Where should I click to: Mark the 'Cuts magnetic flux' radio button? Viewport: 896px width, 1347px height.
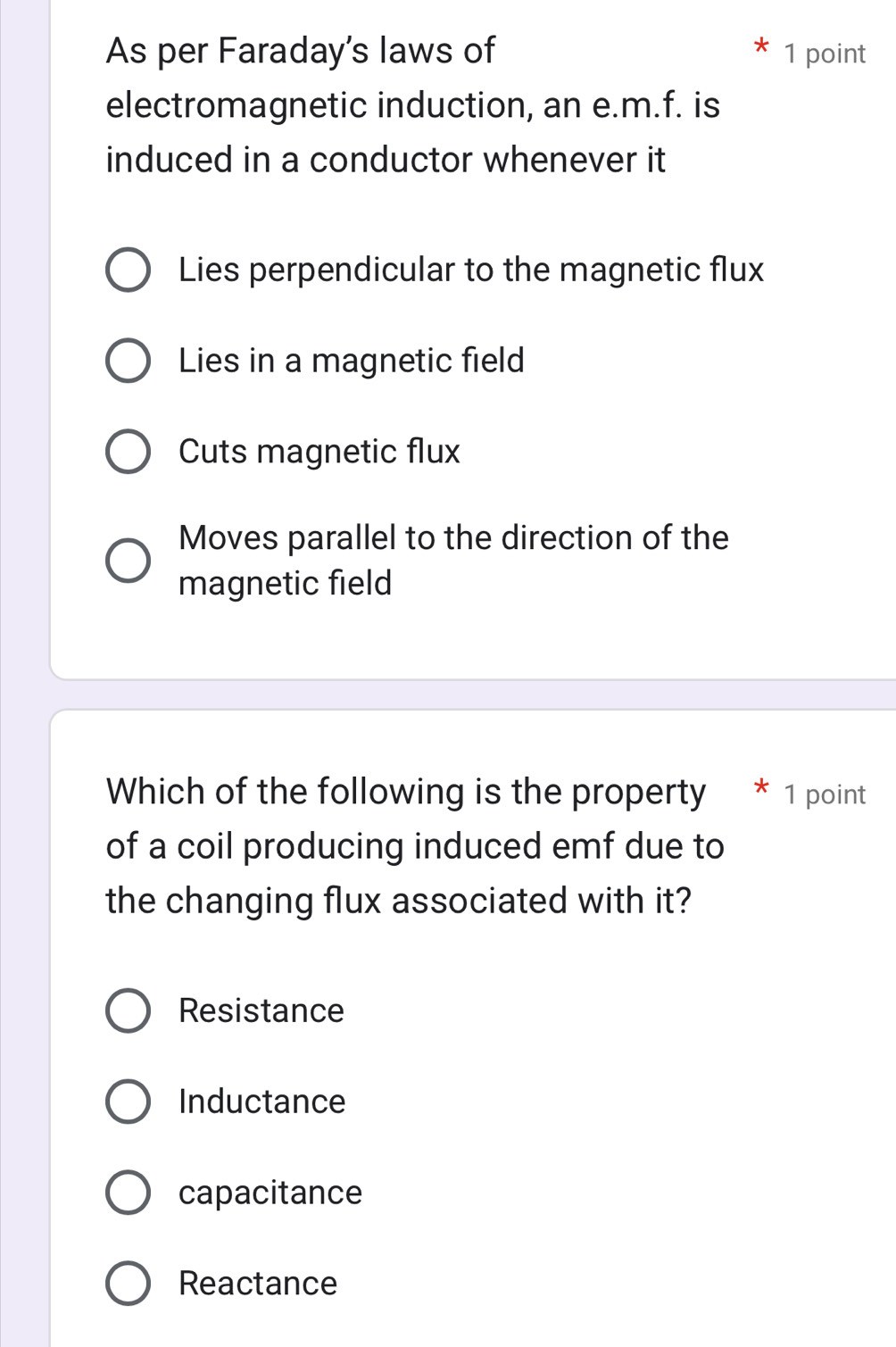point(128,452)
